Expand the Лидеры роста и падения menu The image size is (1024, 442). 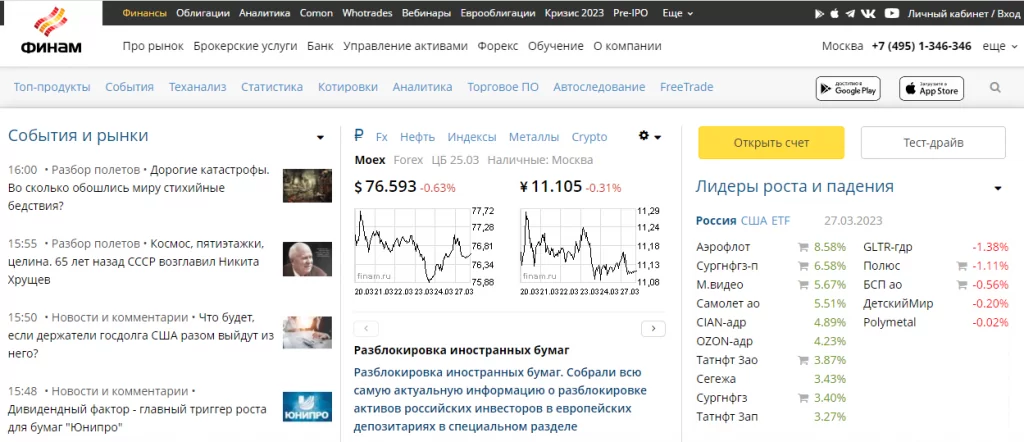point(997,188)
